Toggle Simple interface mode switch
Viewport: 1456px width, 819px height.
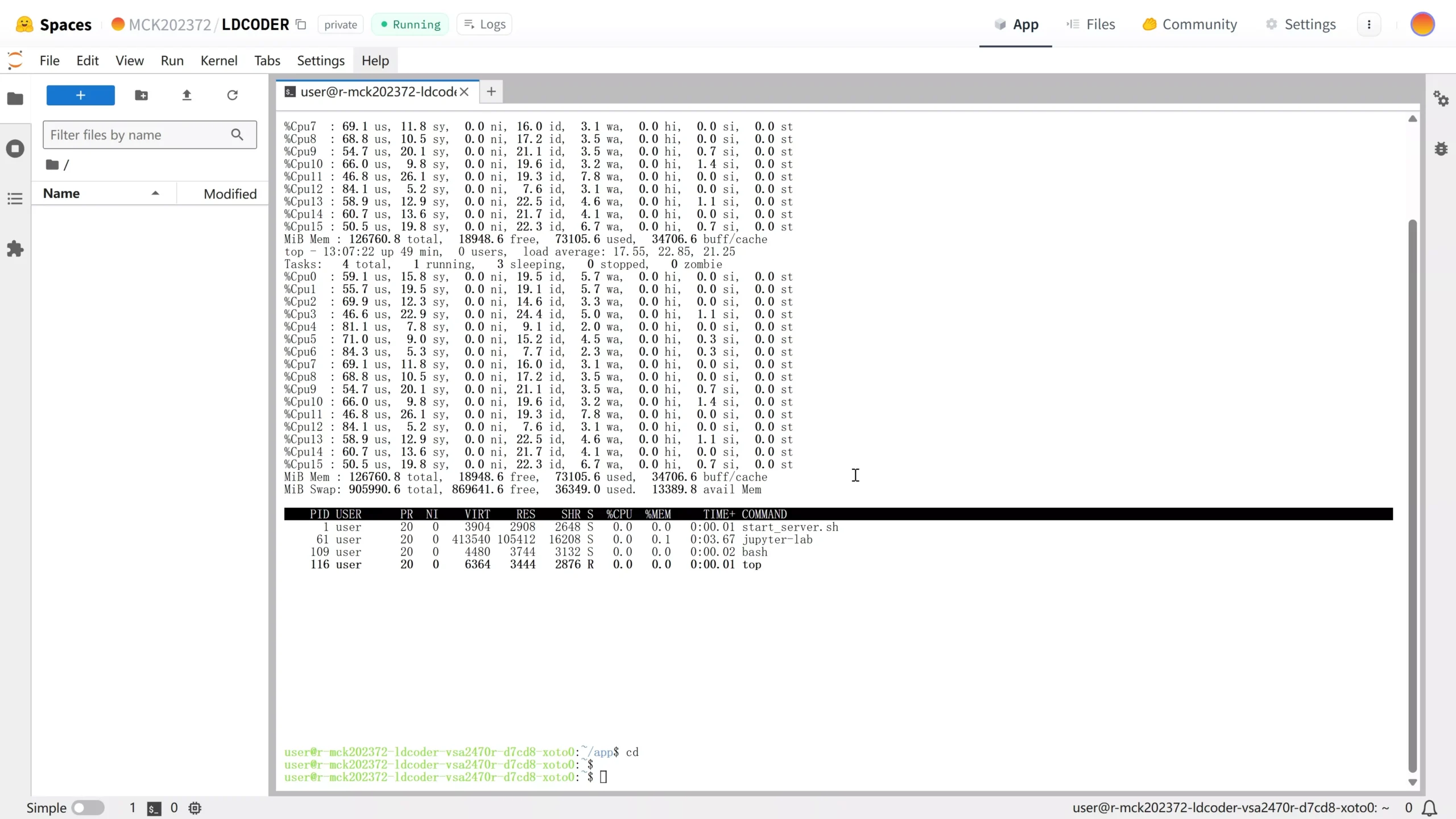point(89,808)
